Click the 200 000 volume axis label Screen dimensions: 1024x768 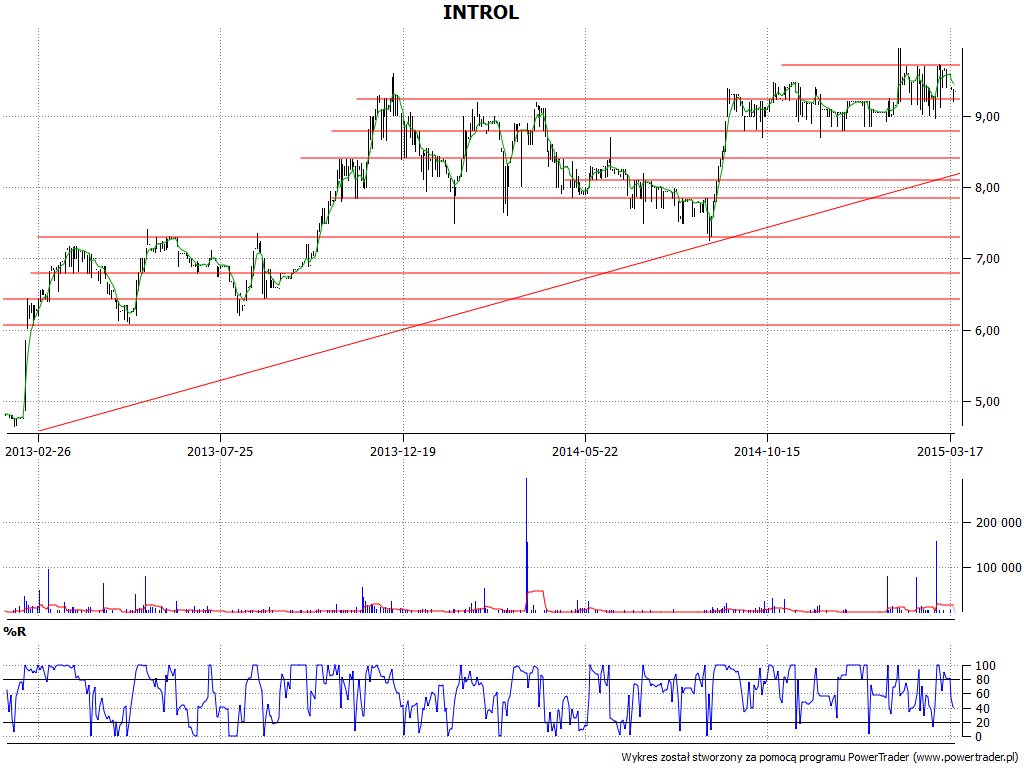click(998, 522)
